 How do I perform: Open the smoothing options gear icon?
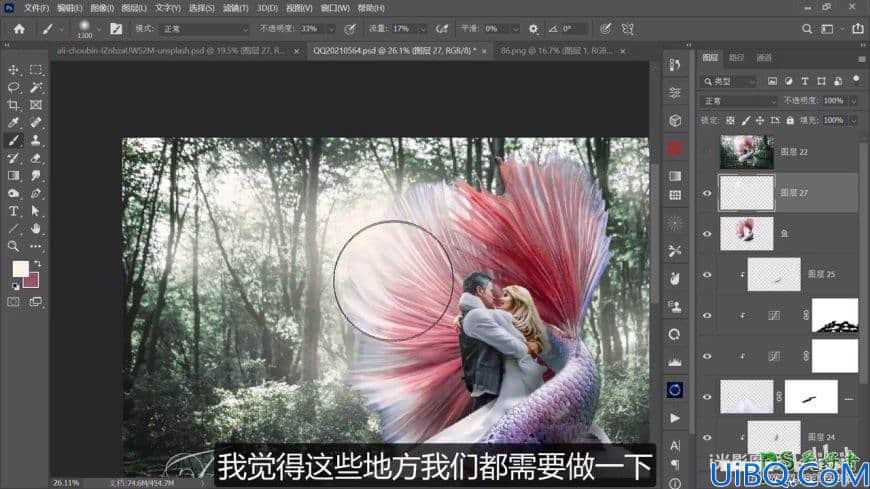pos(533,29)
